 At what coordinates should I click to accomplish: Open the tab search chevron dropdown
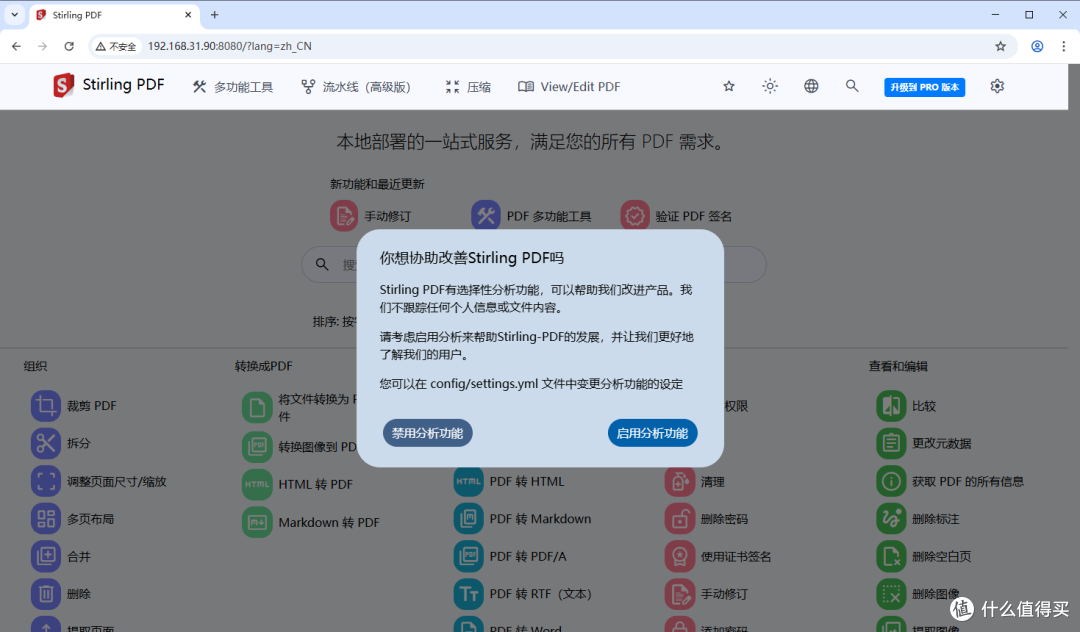coord(14,14)
